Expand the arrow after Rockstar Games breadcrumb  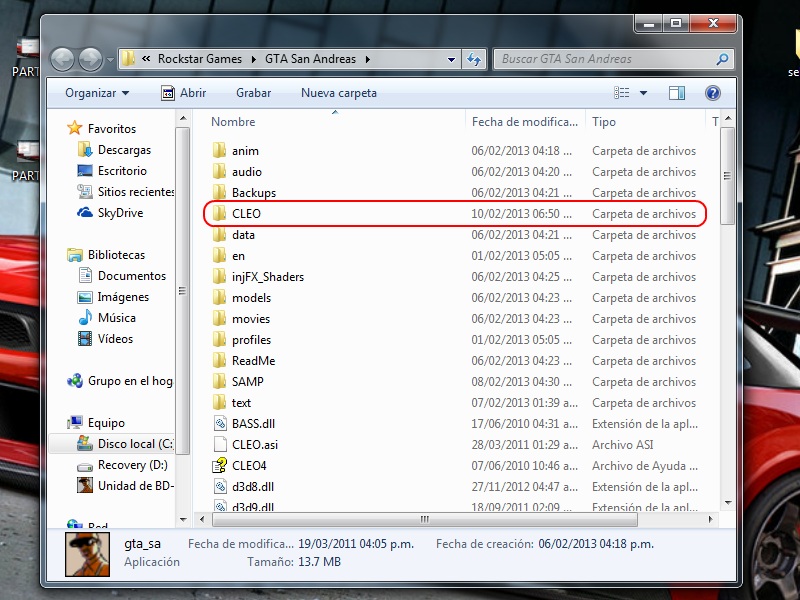tap(254, 59)
